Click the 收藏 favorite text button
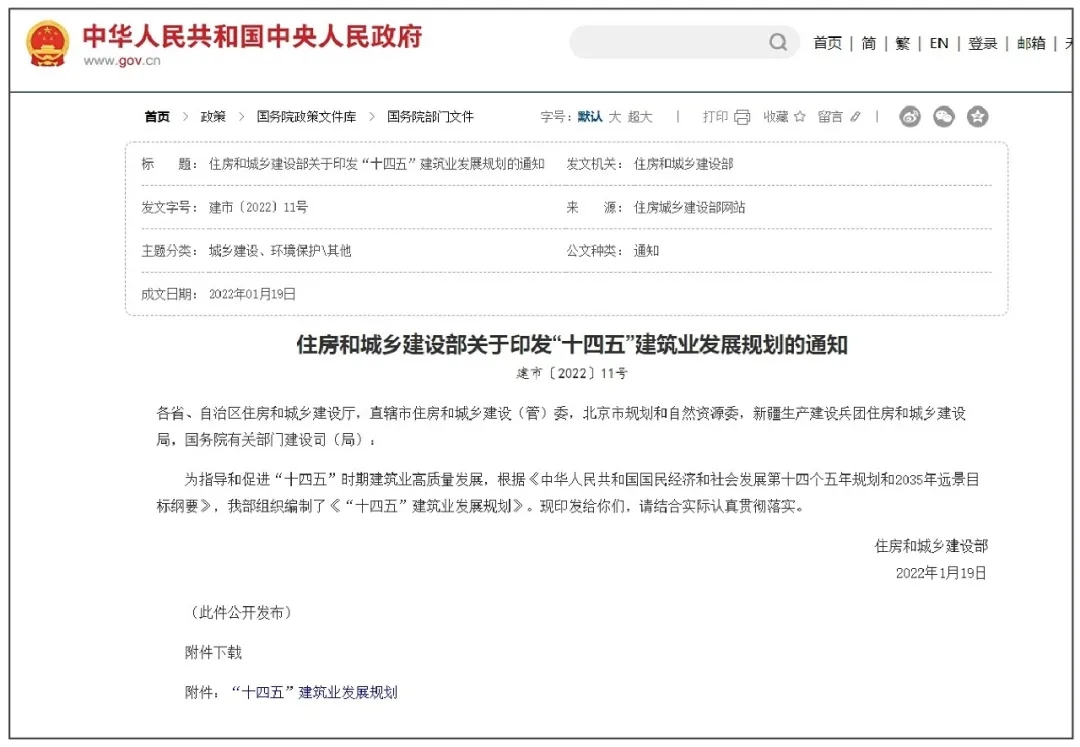The height and width of the screenshot is (747, 1080). pyautogui.click(x=776, y=116)
